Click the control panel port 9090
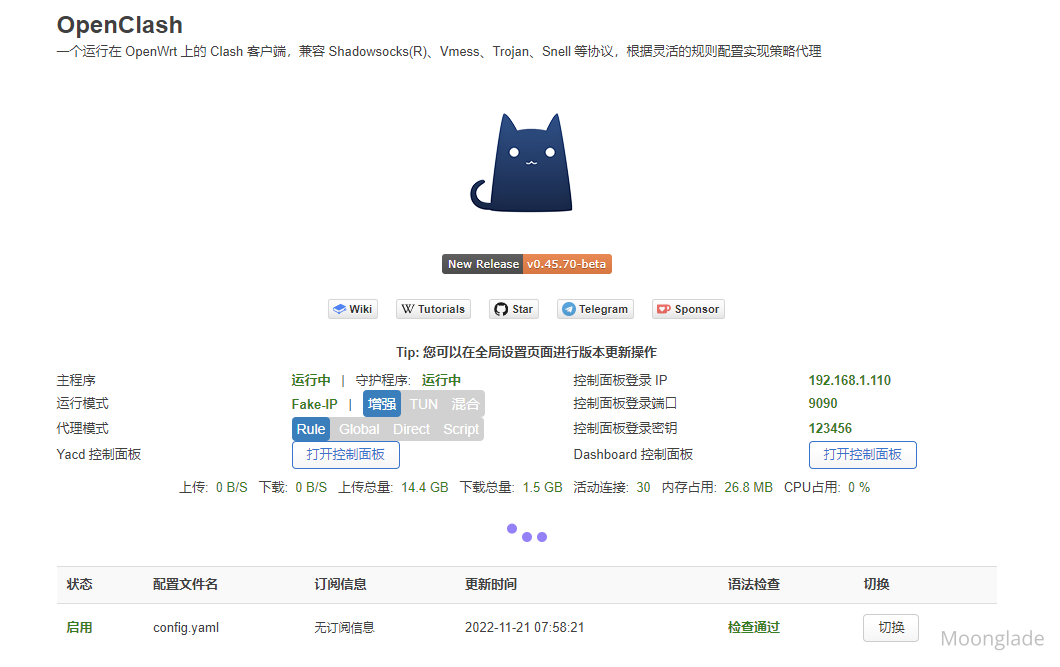 point(823,404)
